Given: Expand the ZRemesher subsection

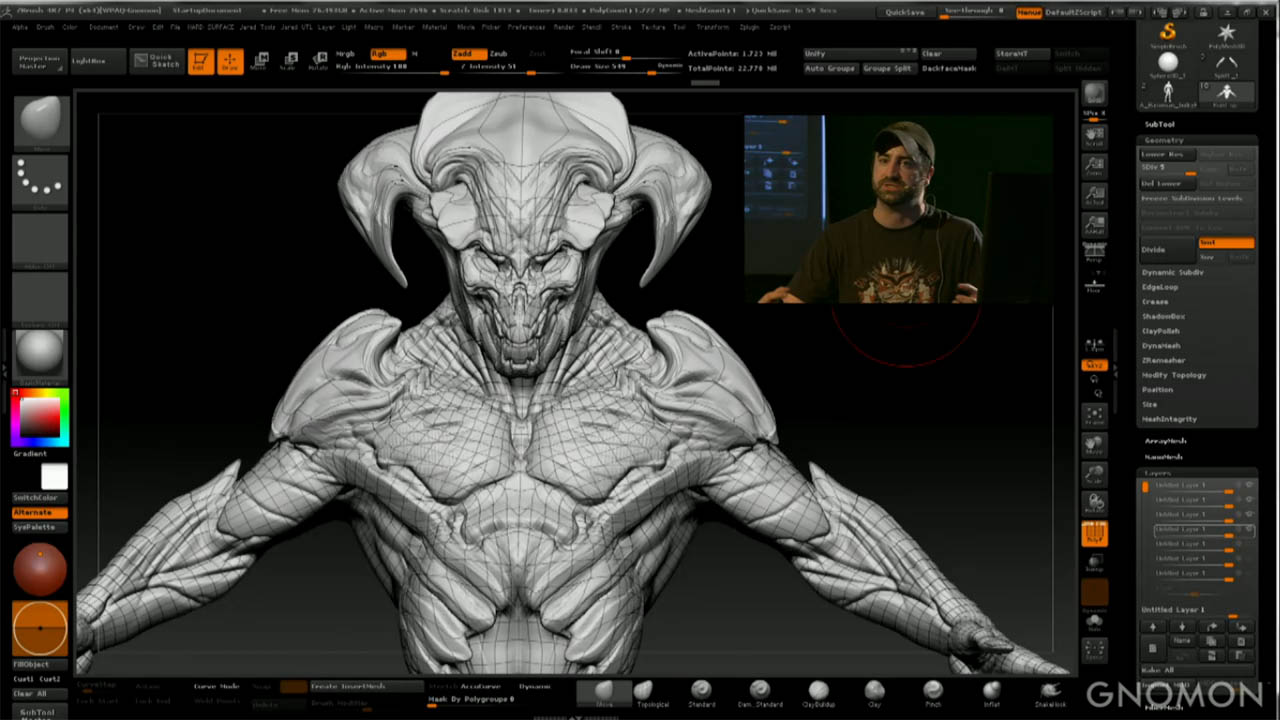Looking at the screenshot, I should [x=1163, y=360].
